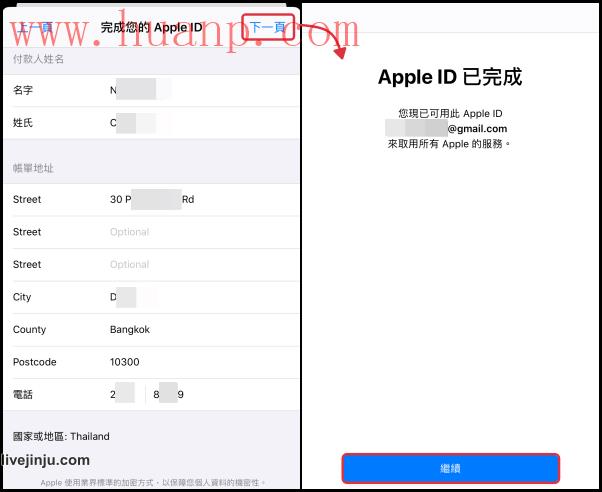This screenshot has height=492, width=602.
Task: Tap the 付款人姓名 section header
Action: tap(38, 59)
